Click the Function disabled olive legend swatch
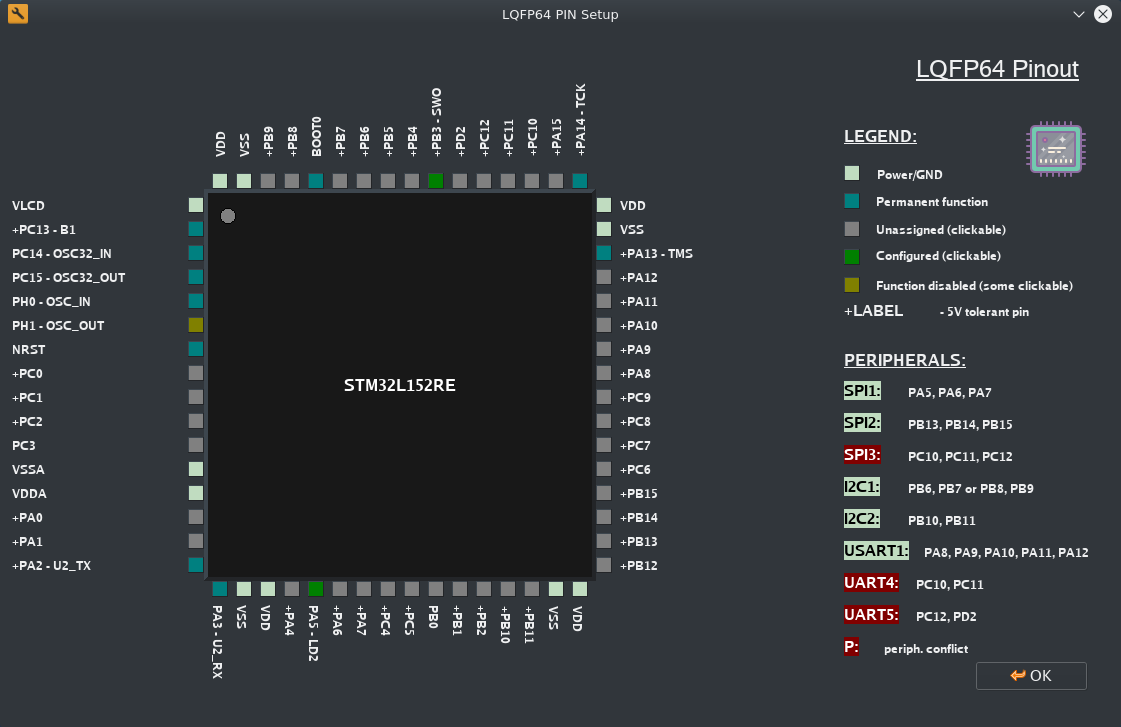This screenshot has width=1121, height=727. [x=852, y=285]
